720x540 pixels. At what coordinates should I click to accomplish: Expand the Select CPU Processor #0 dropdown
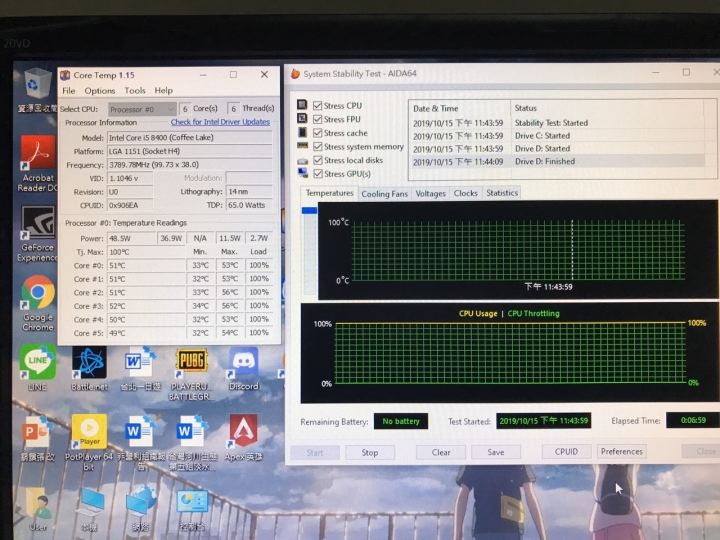pyautogui.click(x=142, y=109)
